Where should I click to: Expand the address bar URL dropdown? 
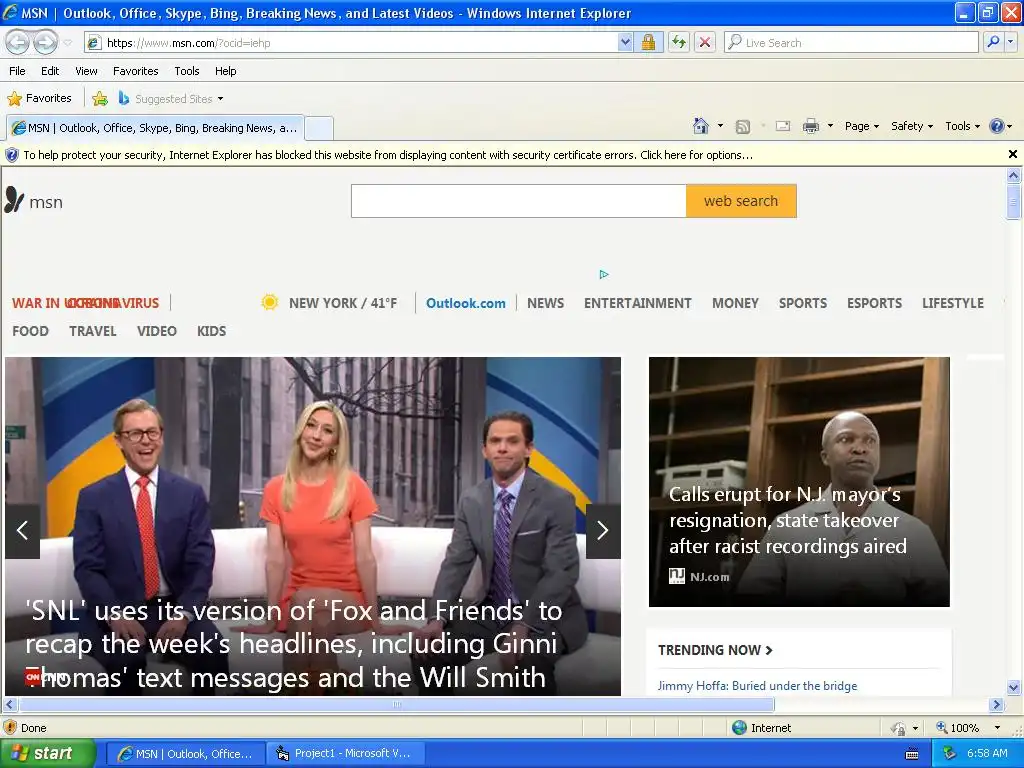[x=625, y=42]
